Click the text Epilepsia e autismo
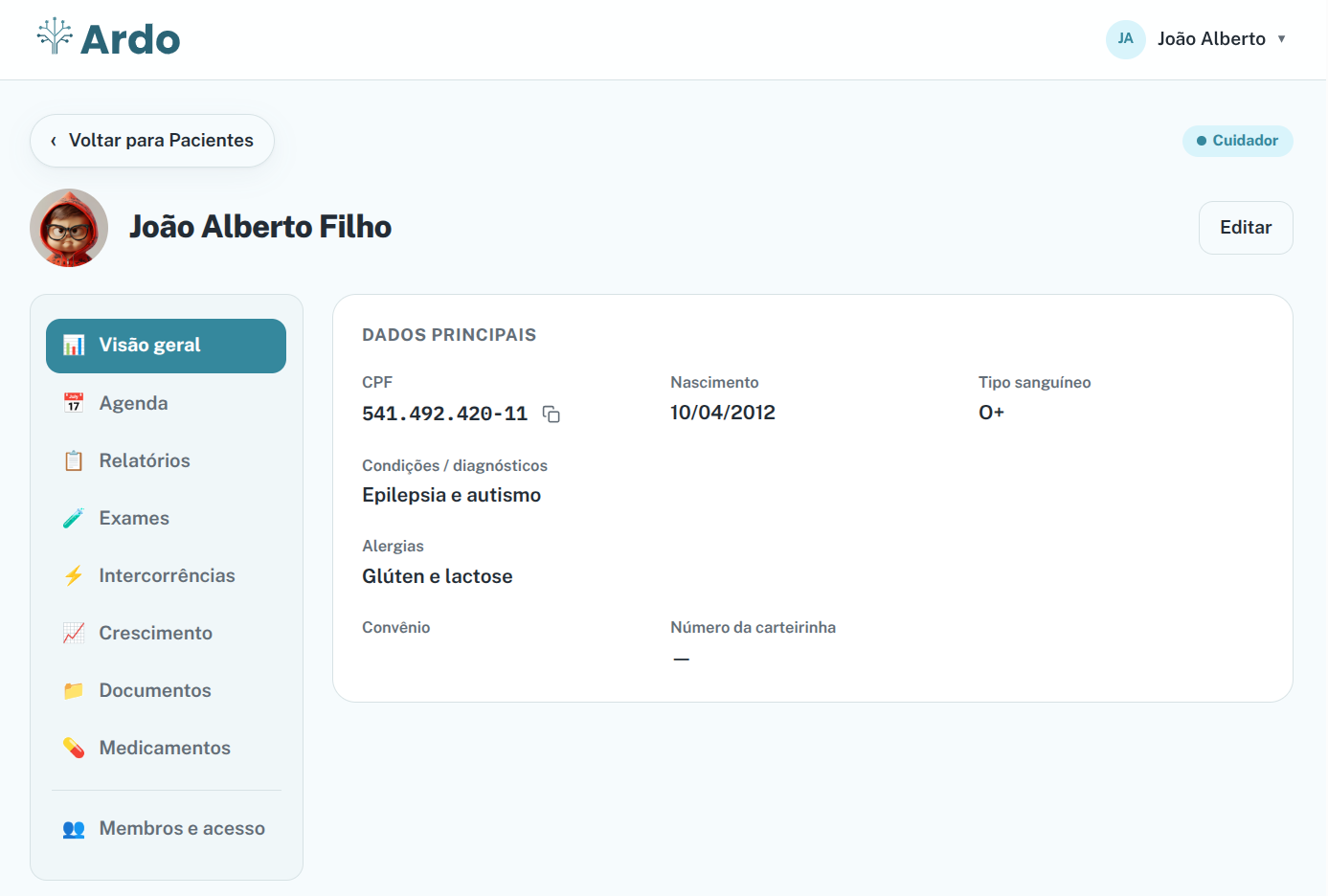 pos(452,495)
